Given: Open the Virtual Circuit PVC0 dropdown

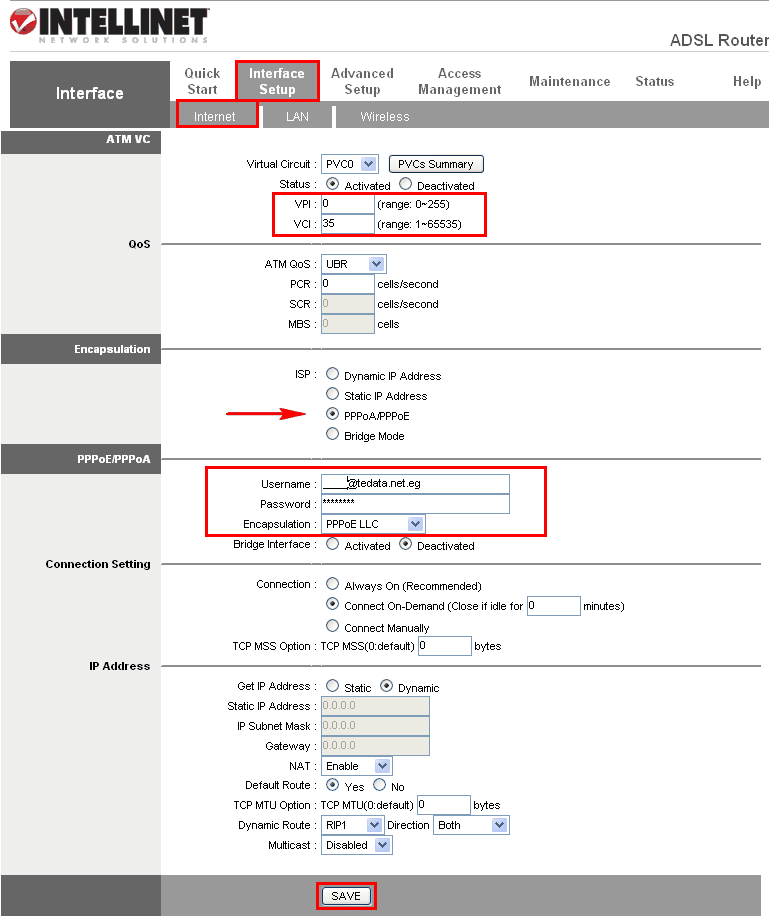Looking at the screenshot, I should (349, 164).
